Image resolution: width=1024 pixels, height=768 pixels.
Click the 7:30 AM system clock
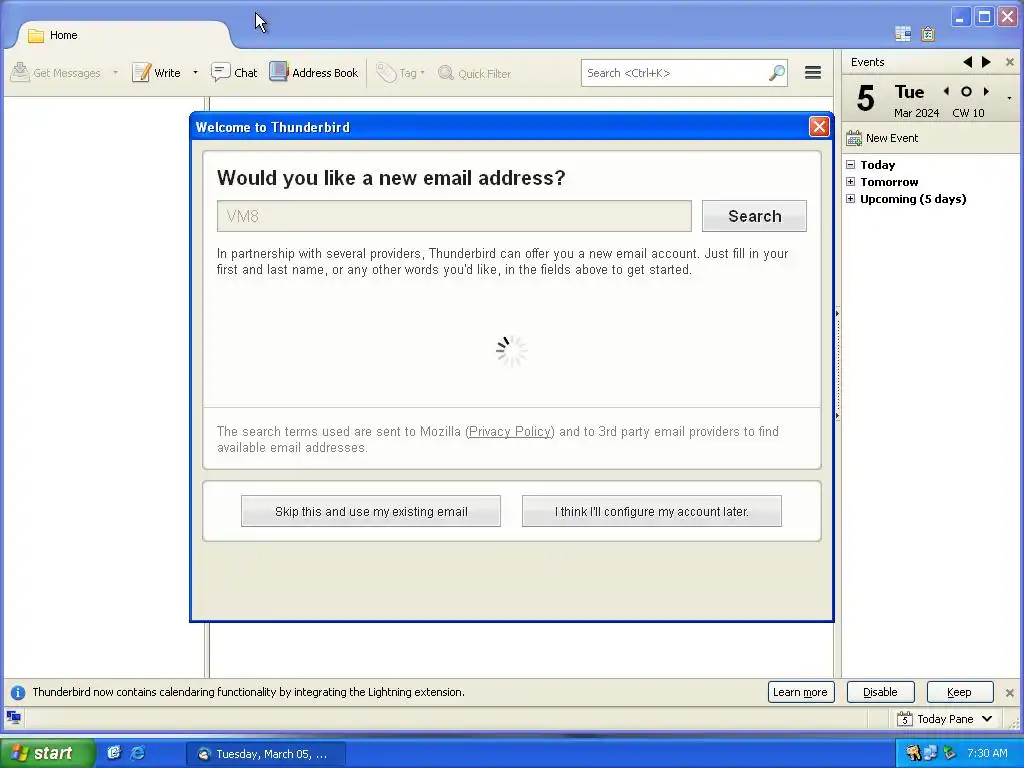pos(987,753)
